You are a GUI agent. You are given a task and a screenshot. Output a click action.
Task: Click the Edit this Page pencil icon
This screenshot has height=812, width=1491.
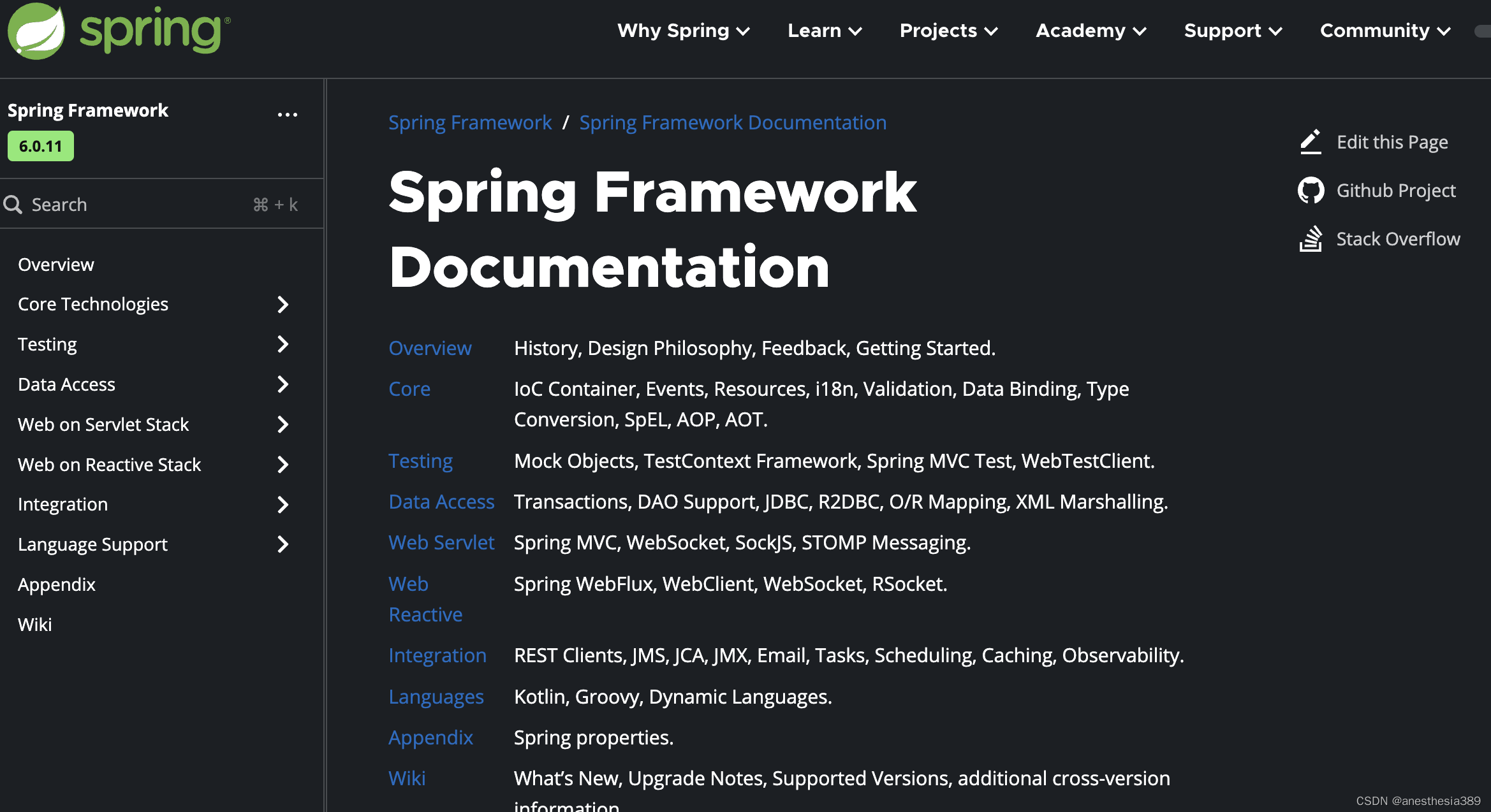click(x=1311, y=141)
